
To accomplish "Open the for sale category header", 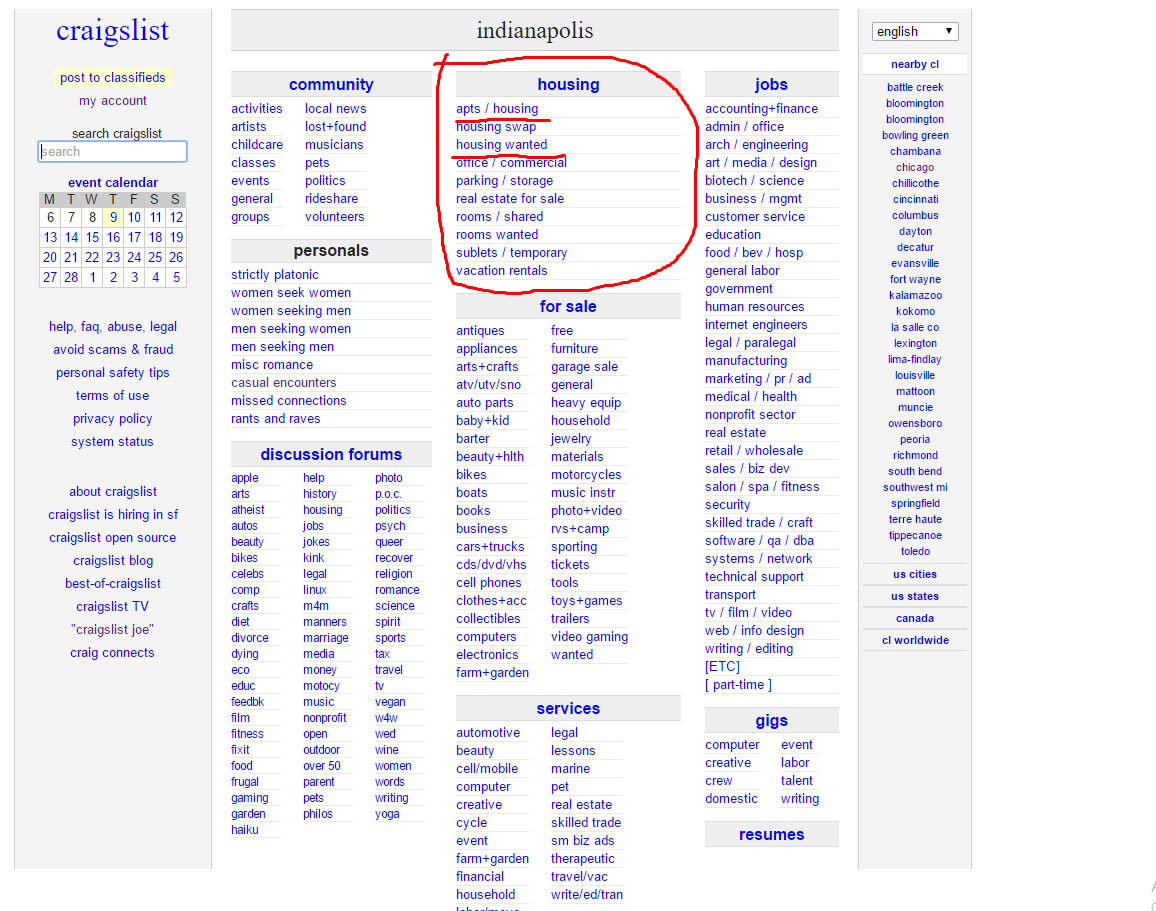I will point(568,307).
